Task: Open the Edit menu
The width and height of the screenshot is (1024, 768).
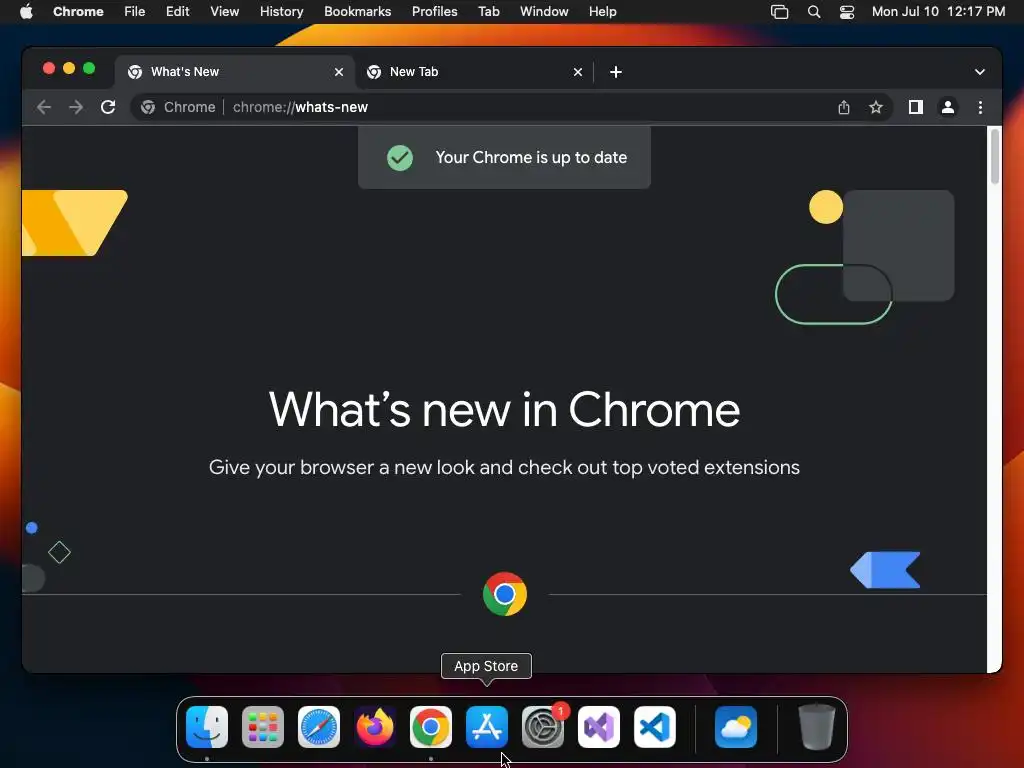Action: (x=178, y=12)
